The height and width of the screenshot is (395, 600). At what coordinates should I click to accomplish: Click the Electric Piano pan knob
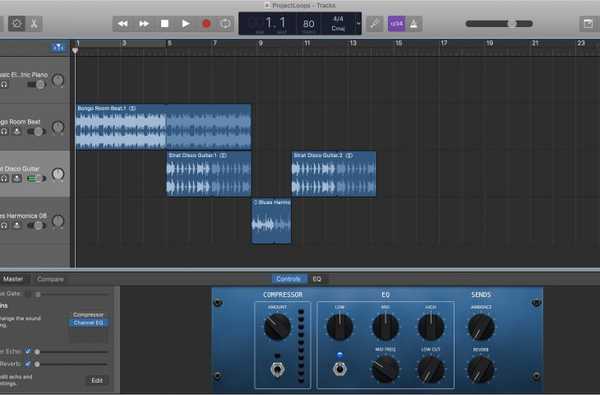[x=58, y=80]
